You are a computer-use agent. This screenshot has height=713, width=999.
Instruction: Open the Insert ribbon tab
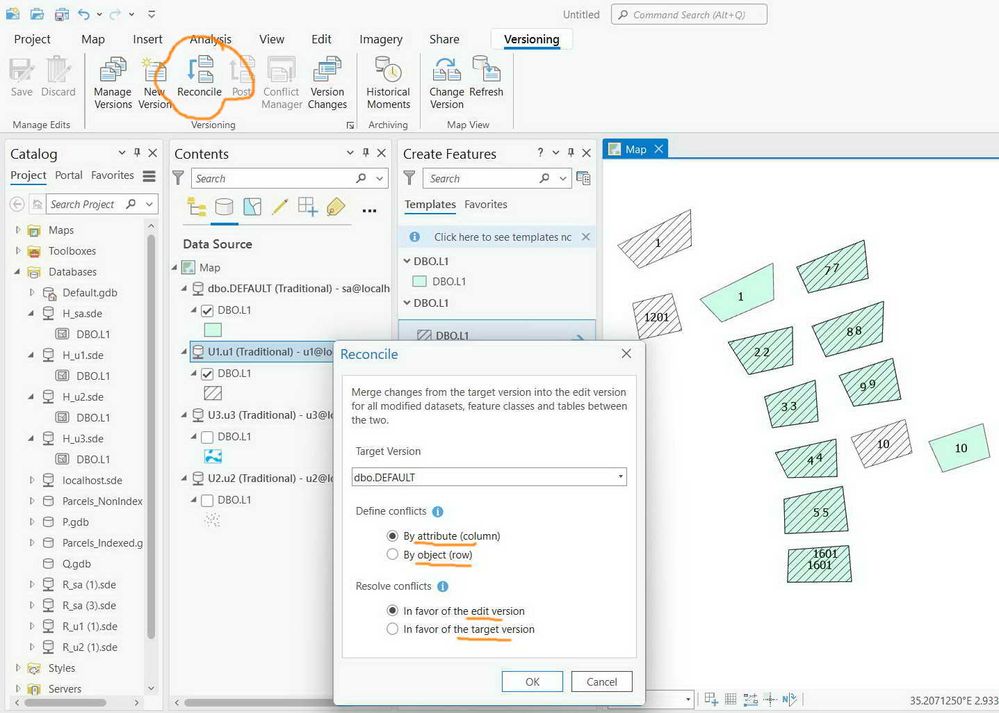[147, 40]
